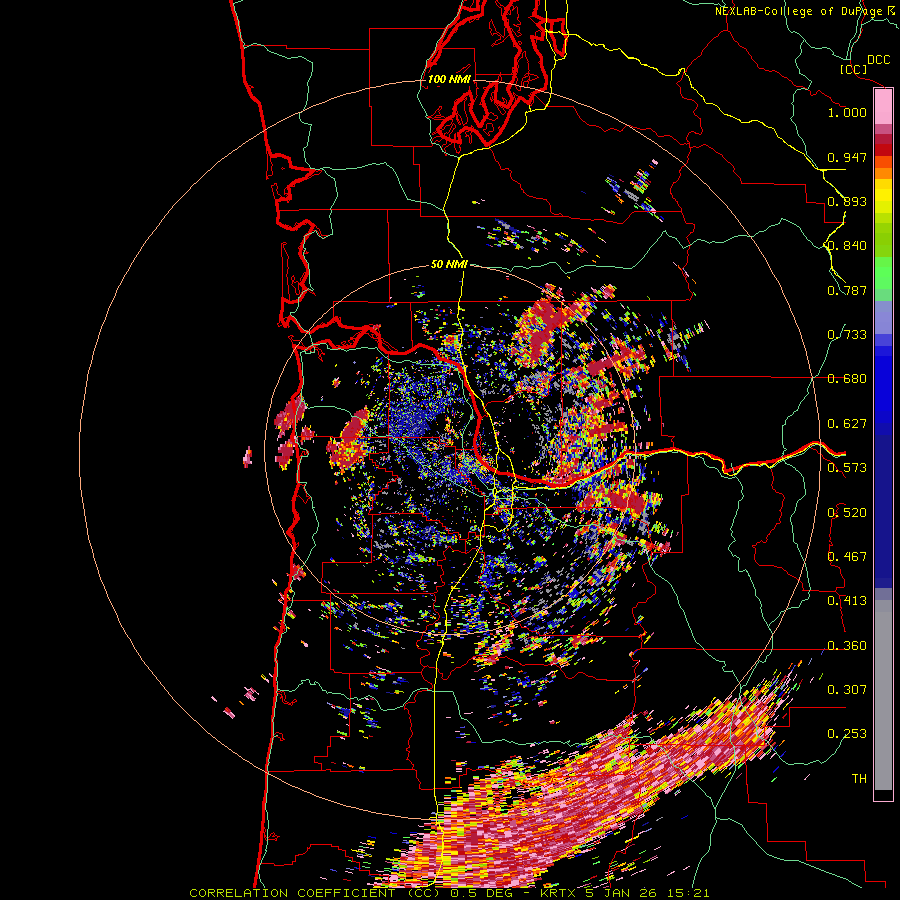Click the DCC label above the color scale

tap(879, 60)
